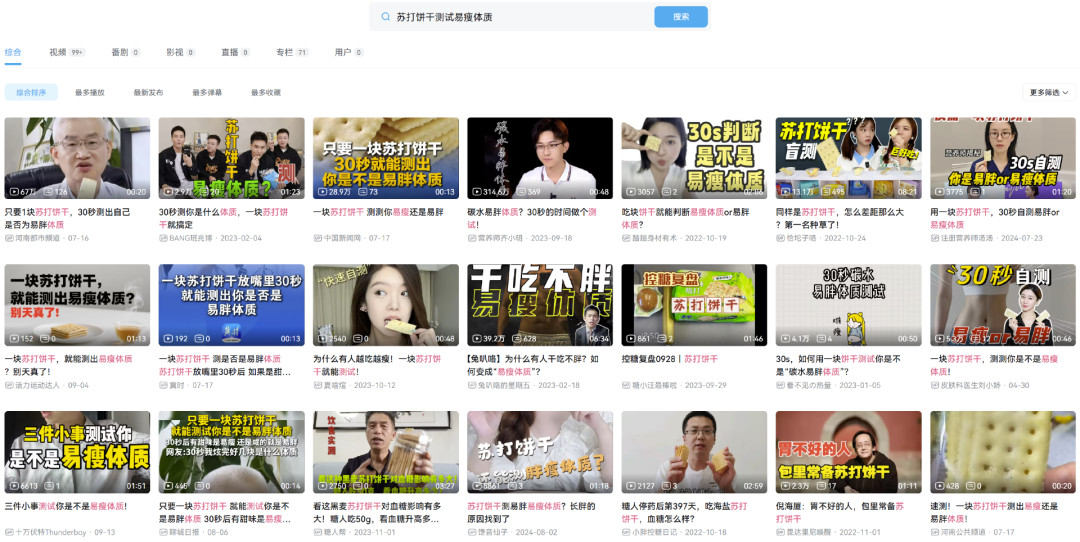
Task: Open the 胃不好的人包里常备苏打饼干 thumbnail
Action: point(849,452)
